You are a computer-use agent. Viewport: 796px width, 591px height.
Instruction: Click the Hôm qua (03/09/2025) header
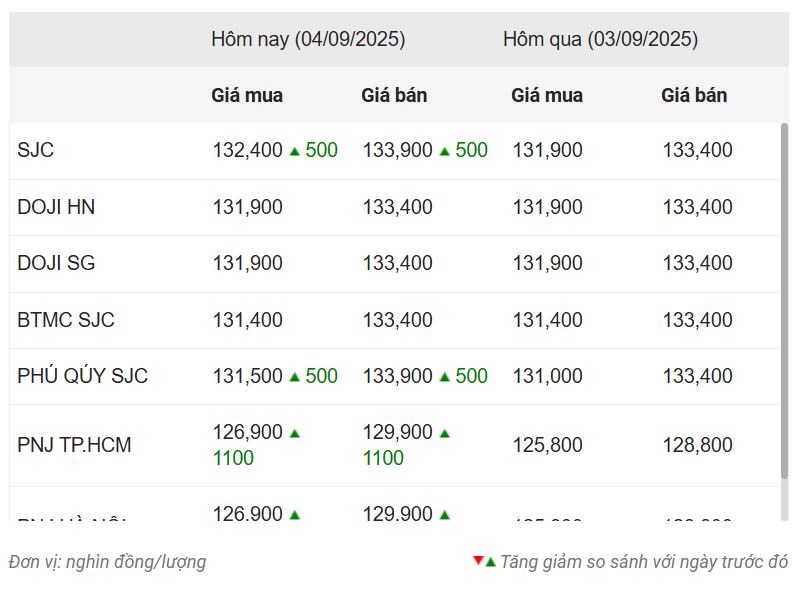pos(601,40)
